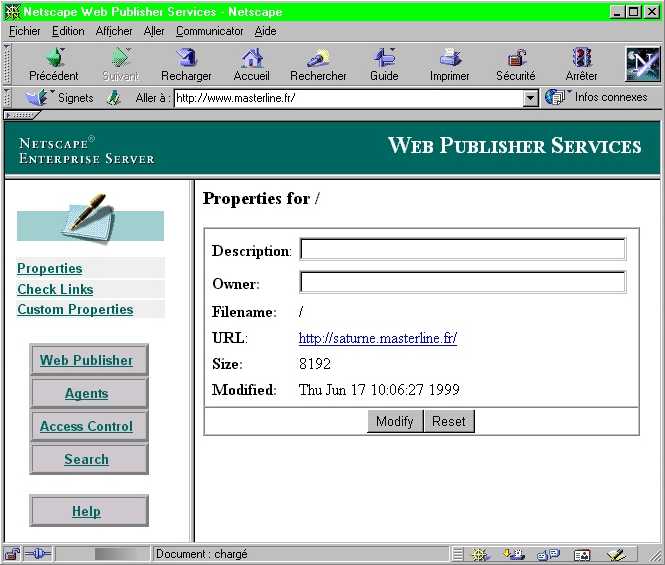Screen dimensions: 665x565
Task: Open the Communicator menu
Action: click(210, 31)
